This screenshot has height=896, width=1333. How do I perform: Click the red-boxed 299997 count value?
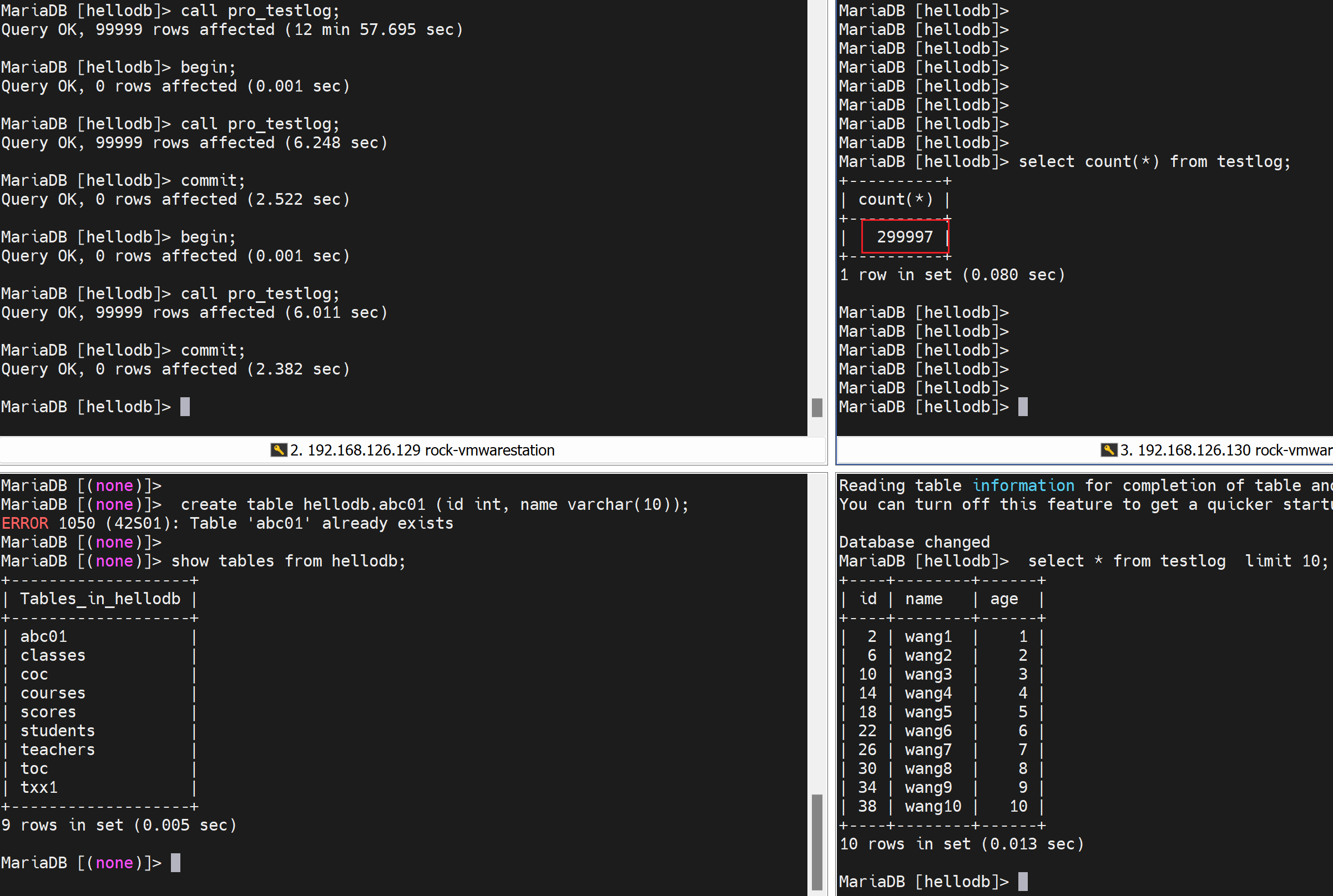click(x=904, y=236)
